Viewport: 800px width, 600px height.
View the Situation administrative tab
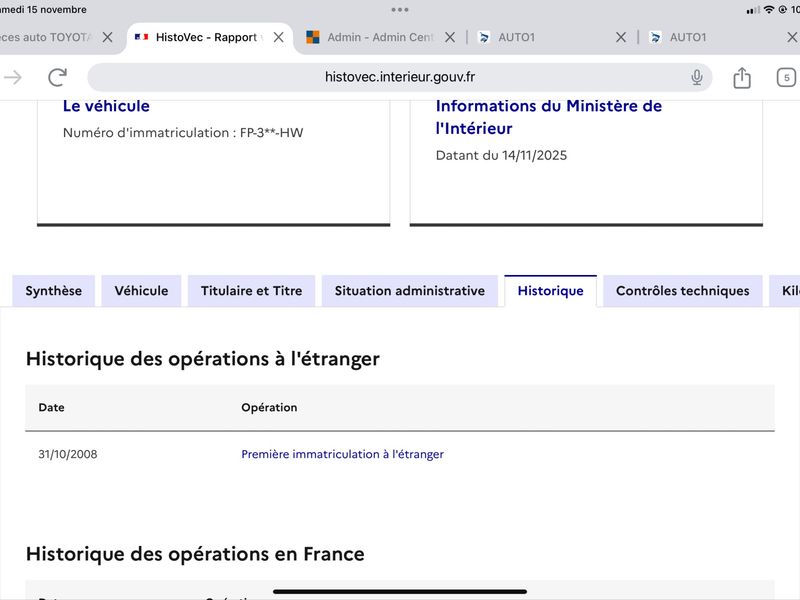tap(409, 291)
